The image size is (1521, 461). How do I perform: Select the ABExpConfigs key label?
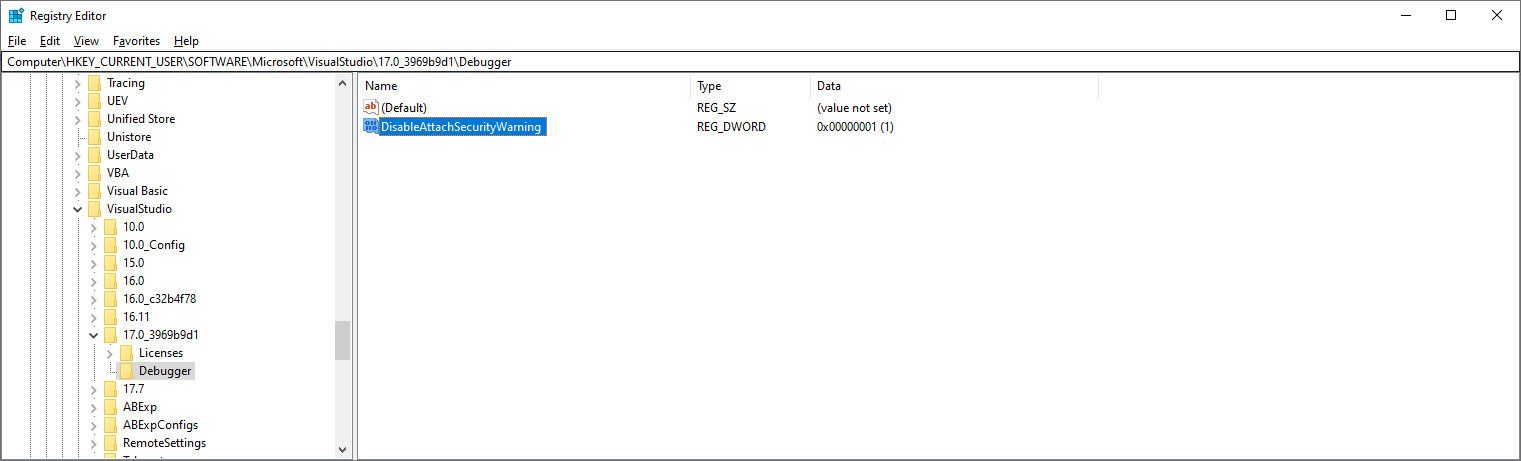point(160,425)
